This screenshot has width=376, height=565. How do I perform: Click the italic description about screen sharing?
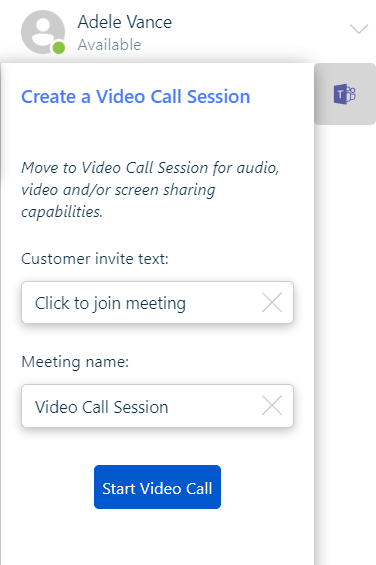[150, 190]
